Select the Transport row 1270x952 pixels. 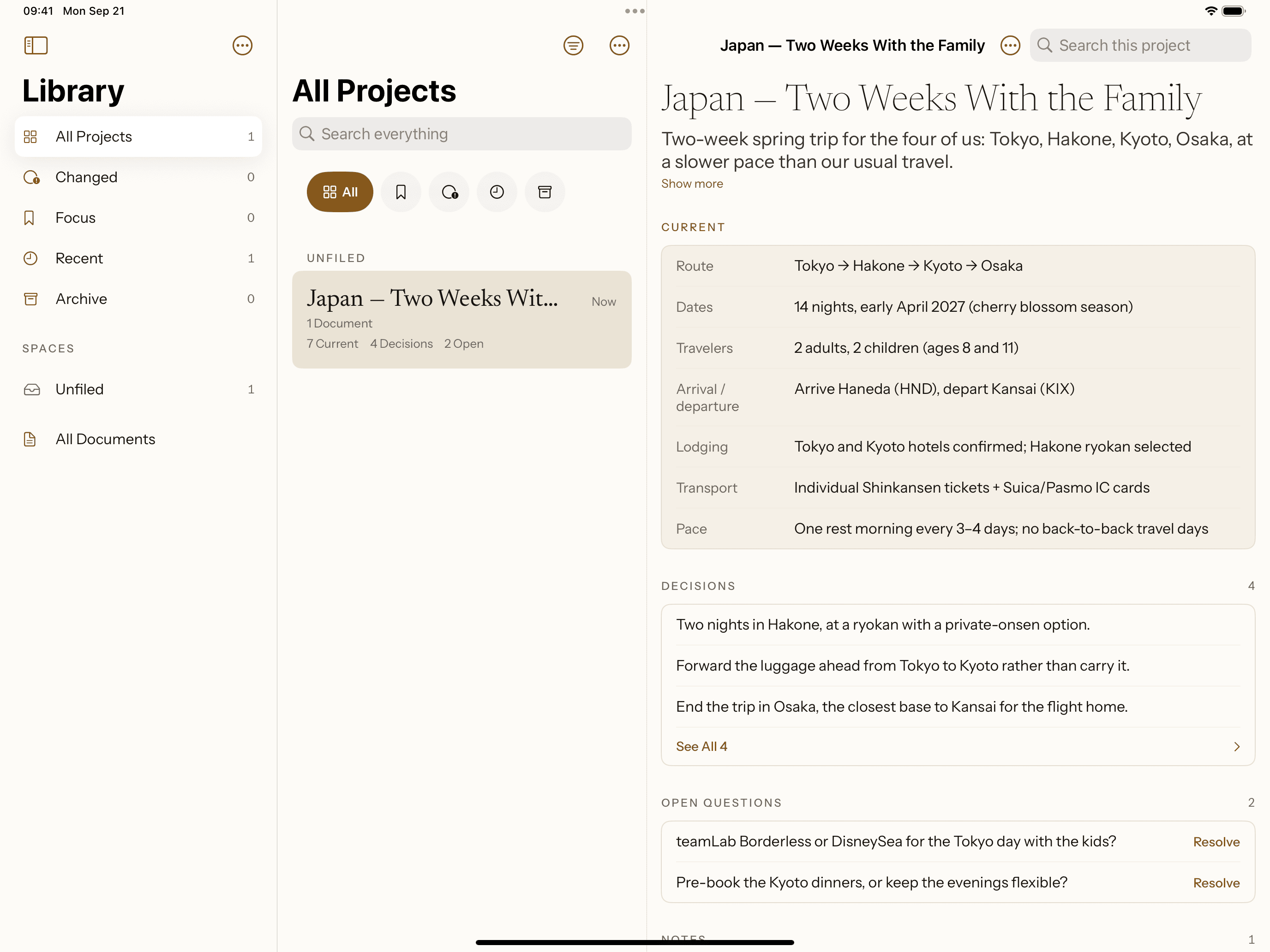coord(958,488)
